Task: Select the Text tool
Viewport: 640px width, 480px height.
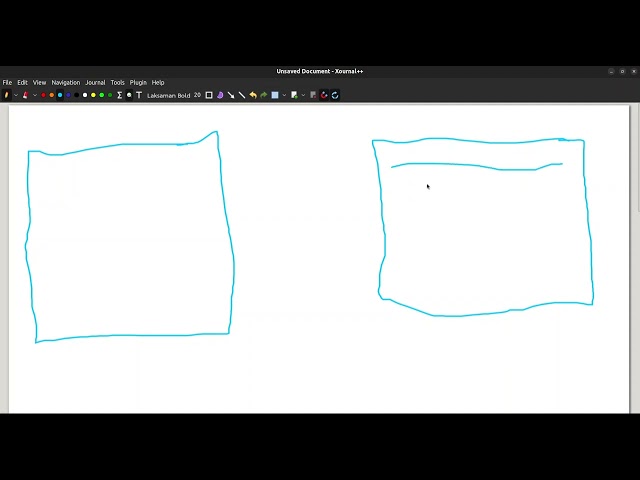Action: [x=139, y=95]
